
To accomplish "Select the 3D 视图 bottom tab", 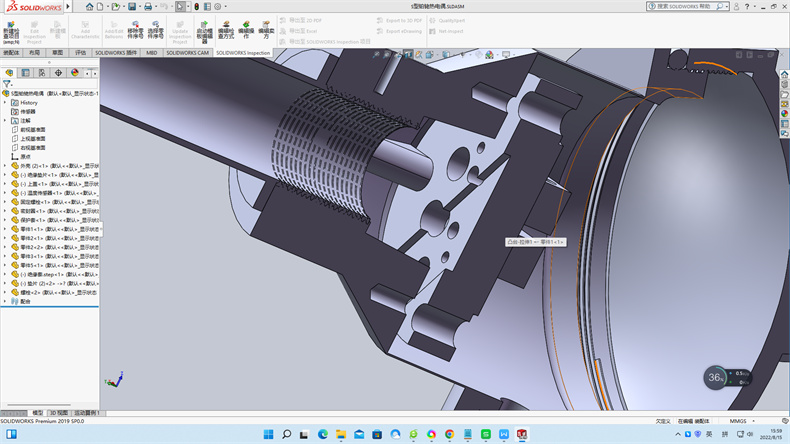I will point(59,412).
